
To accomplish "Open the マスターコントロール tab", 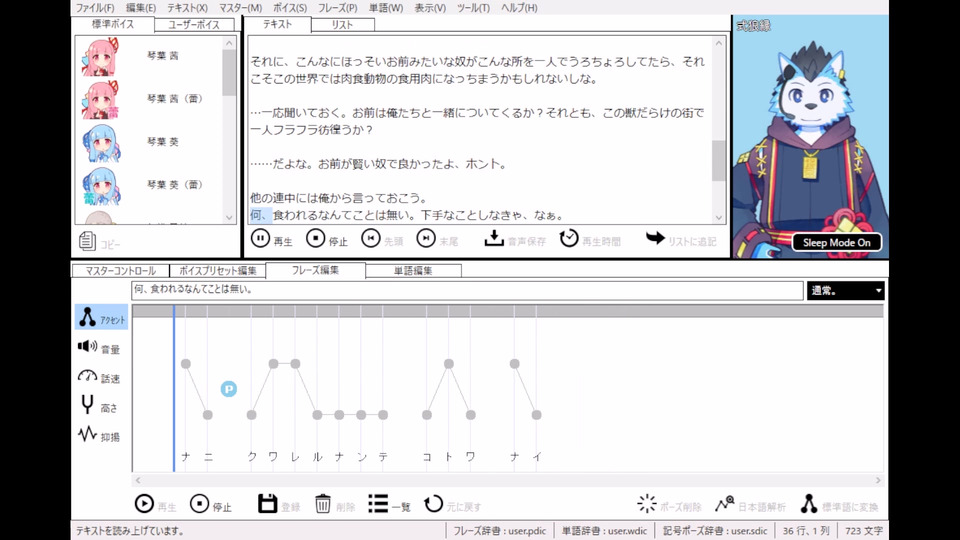I will 121,271.
